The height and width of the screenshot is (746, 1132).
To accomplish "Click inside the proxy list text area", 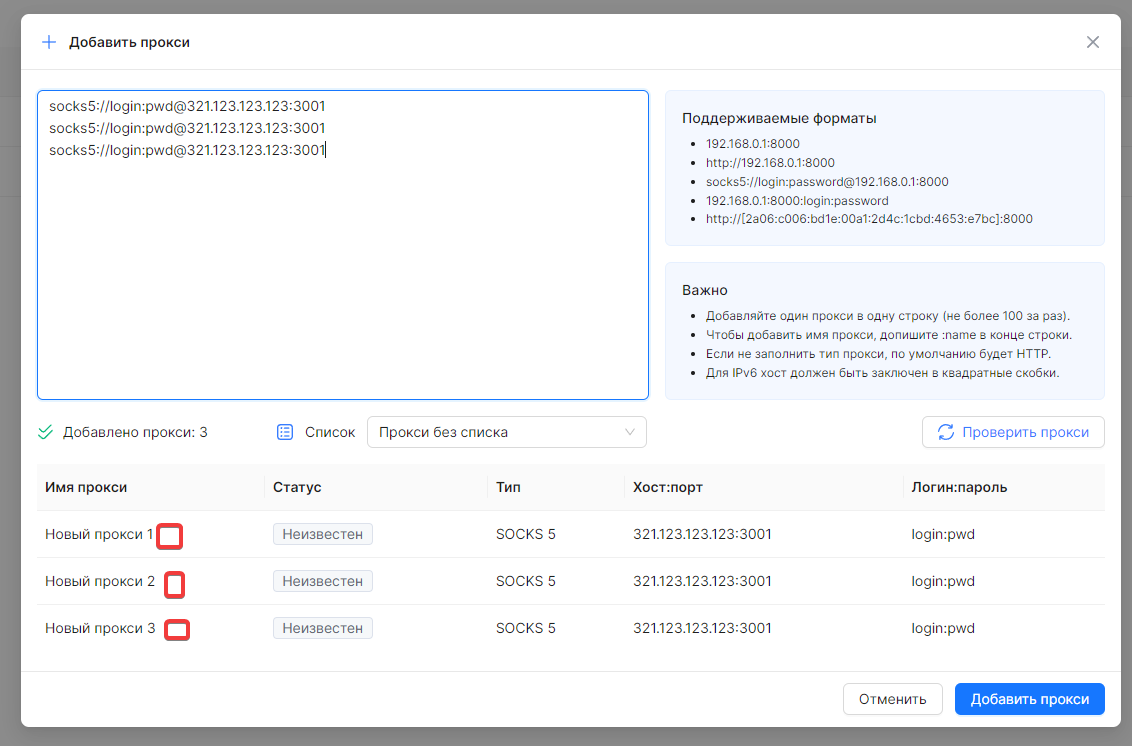I will click(x=342, y=270).
